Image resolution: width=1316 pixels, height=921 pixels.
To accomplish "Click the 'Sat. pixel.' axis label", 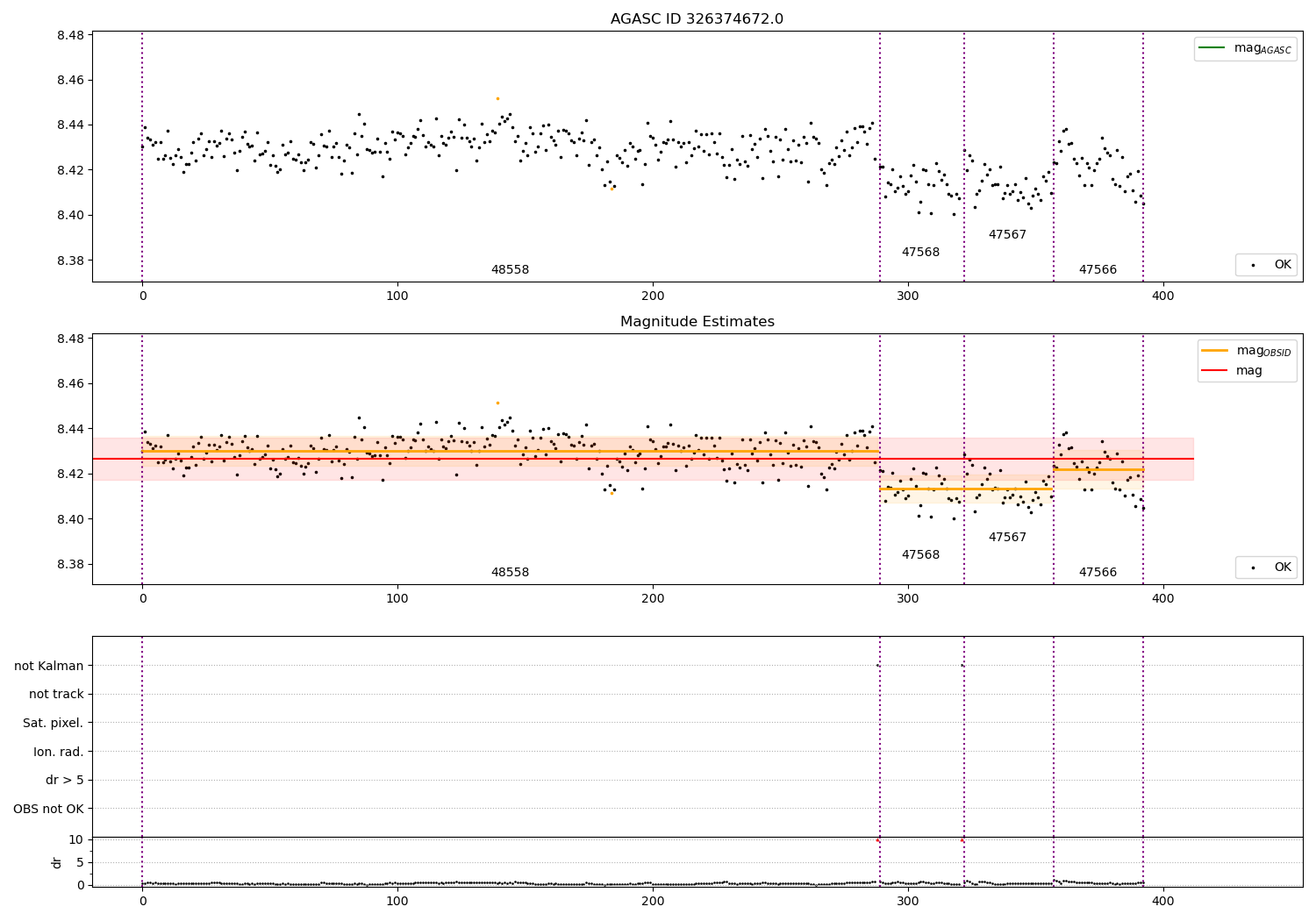I will coord(54,723).
